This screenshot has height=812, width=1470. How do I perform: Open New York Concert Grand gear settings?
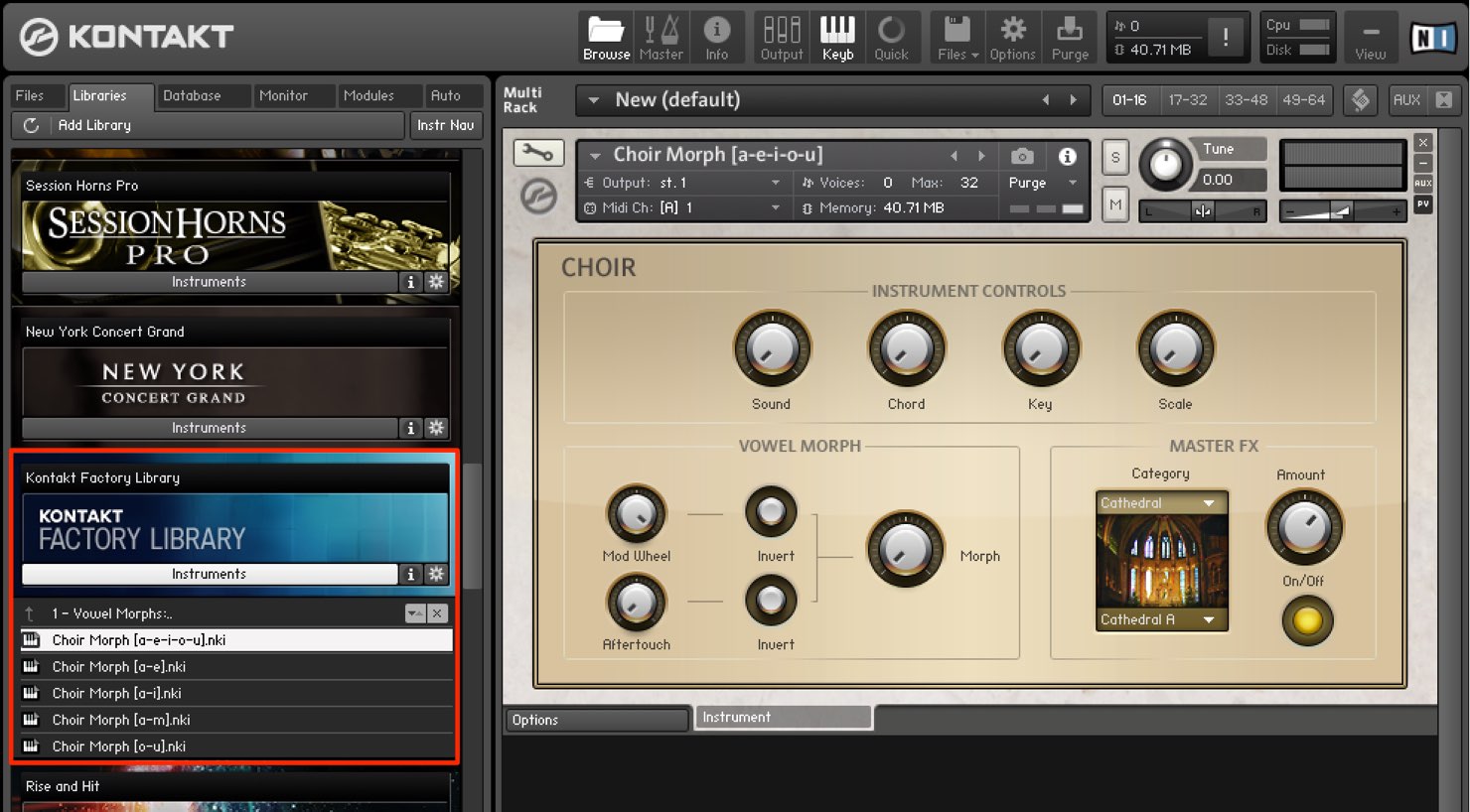coord(436,428)
